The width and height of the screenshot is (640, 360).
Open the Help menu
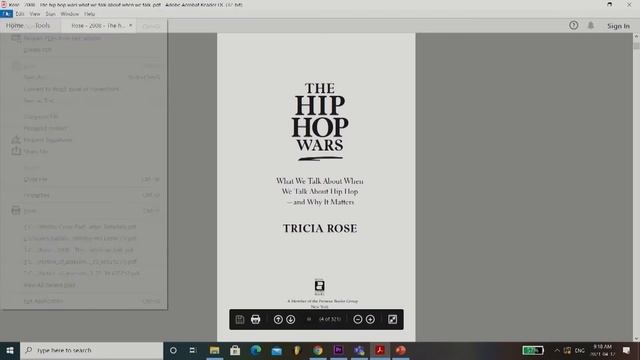89,14
